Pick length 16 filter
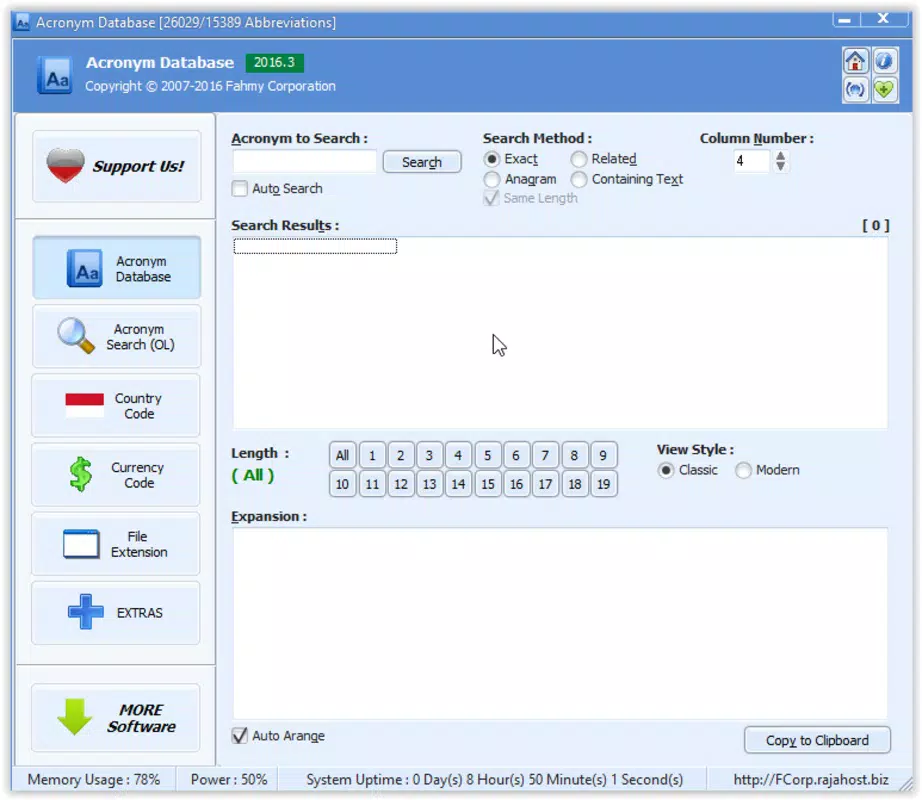Viewport: 922px width, 800px height. [516, 484]
